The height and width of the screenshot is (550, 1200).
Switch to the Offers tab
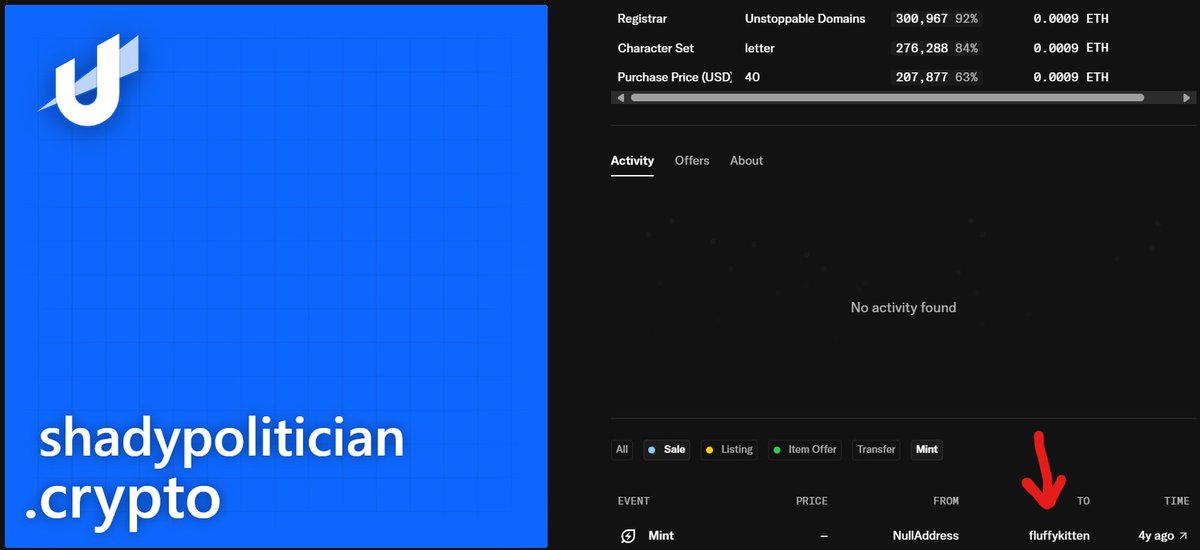point(692,160)
